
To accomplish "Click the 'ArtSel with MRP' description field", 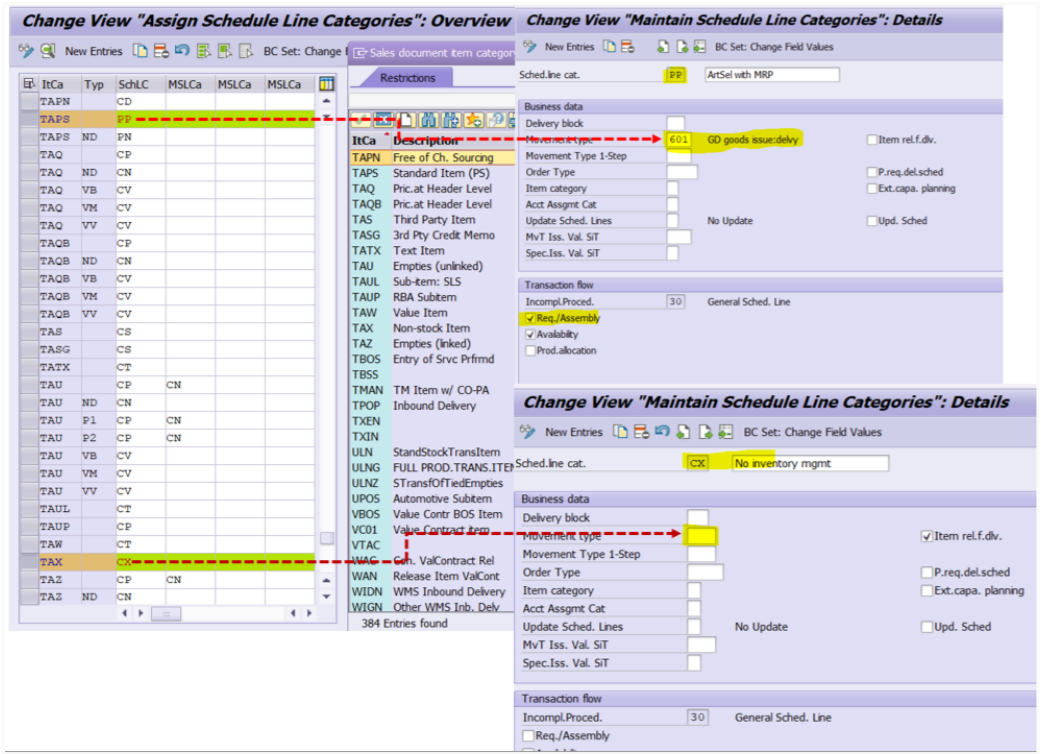I will click(770, 75).
